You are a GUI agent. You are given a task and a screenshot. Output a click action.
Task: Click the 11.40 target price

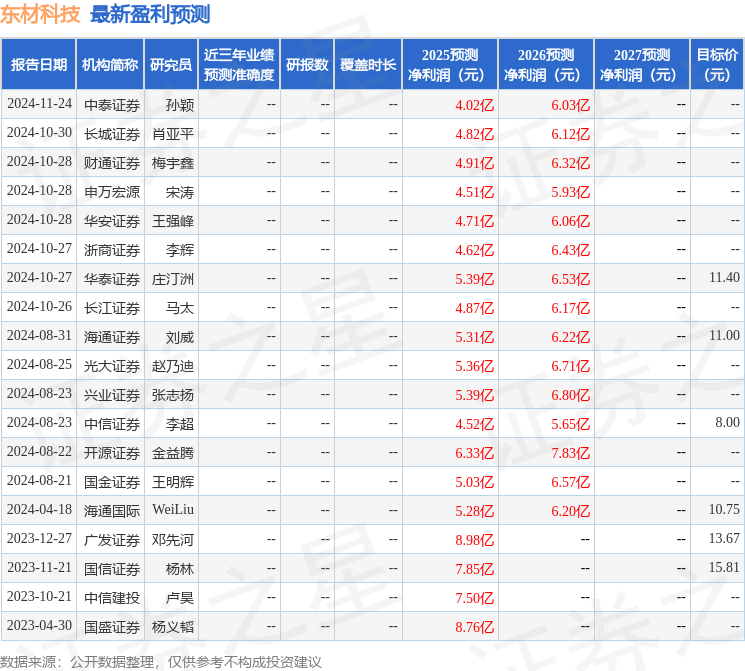pyautogui.click(x=725, y=277)
